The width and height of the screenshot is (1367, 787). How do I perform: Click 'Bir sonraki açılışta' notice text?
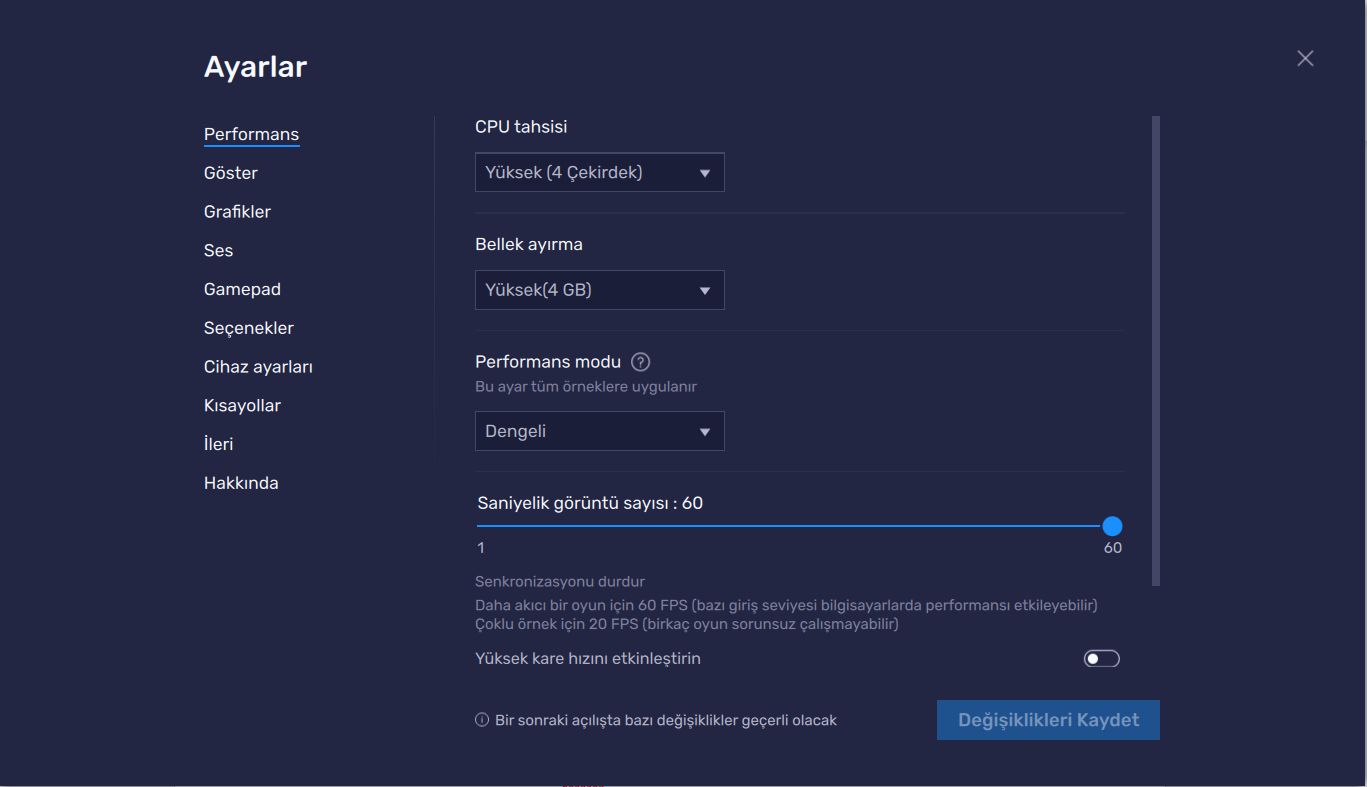click(666, 720)
